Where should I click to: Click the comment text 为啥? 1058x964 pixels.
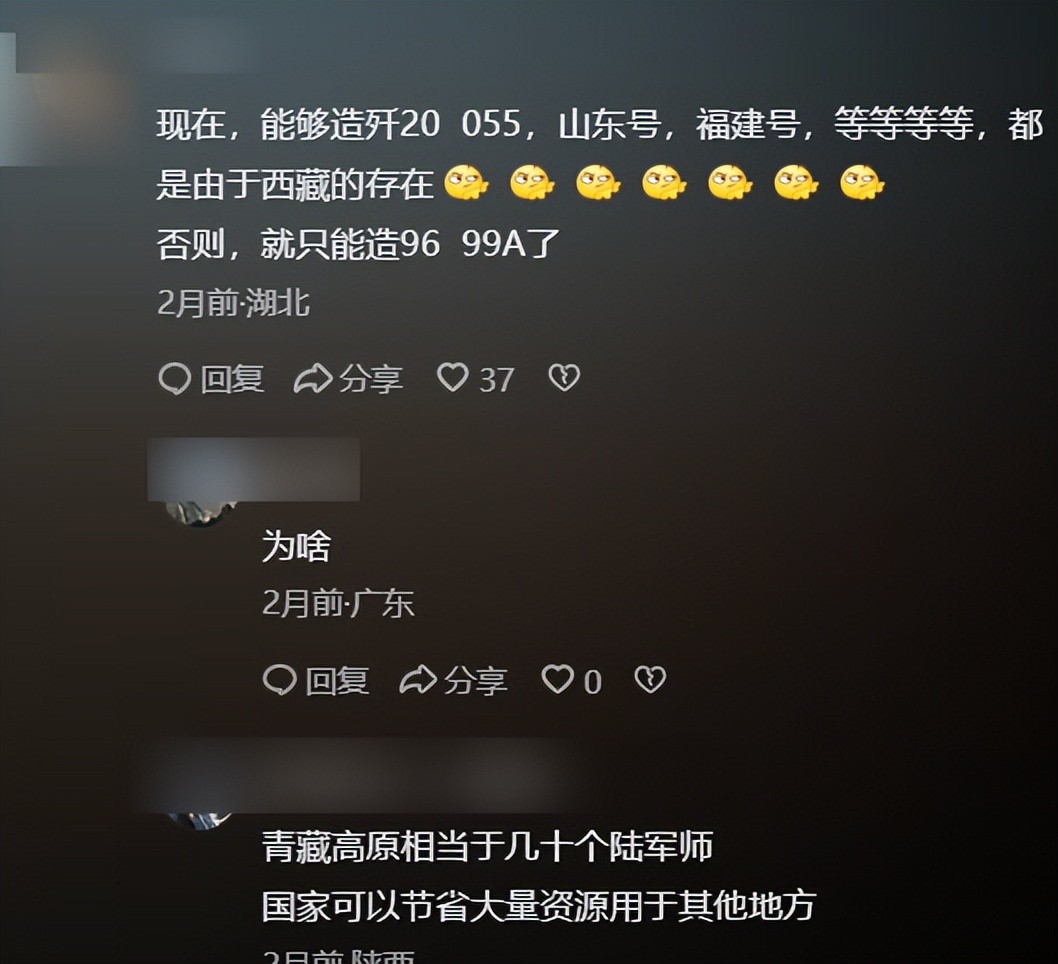[x=296, y=546]
